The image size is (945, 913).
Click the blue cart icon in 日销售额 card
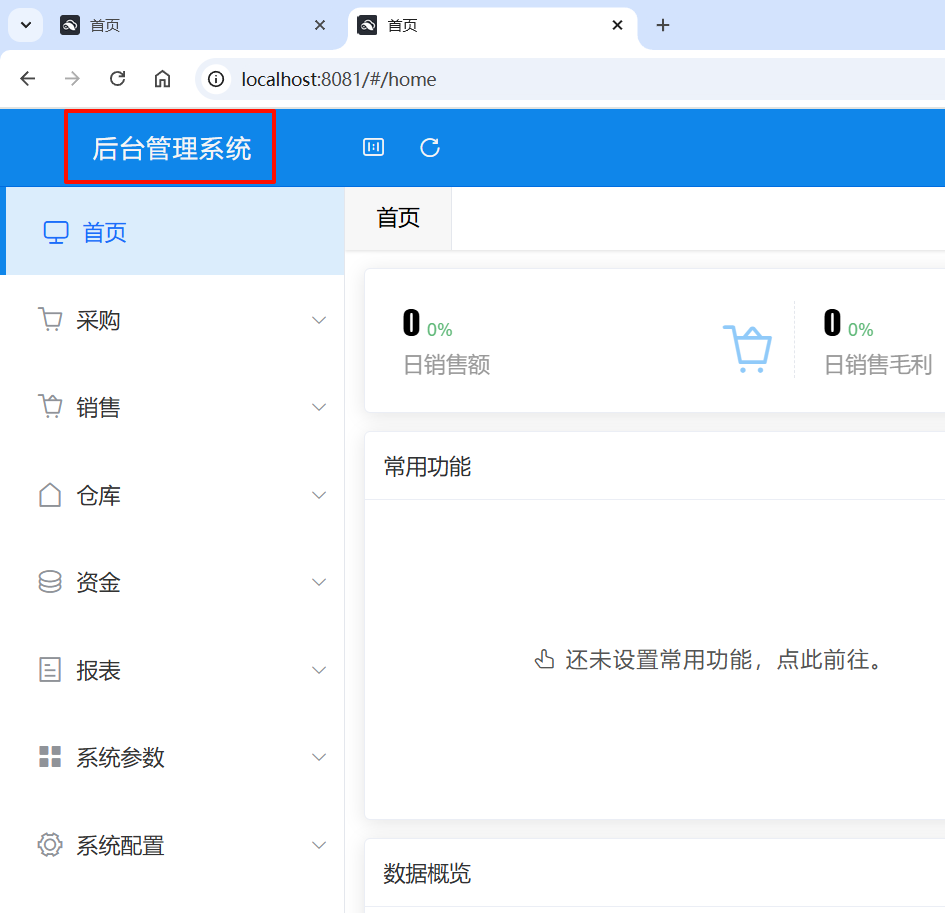coord(747,349)
